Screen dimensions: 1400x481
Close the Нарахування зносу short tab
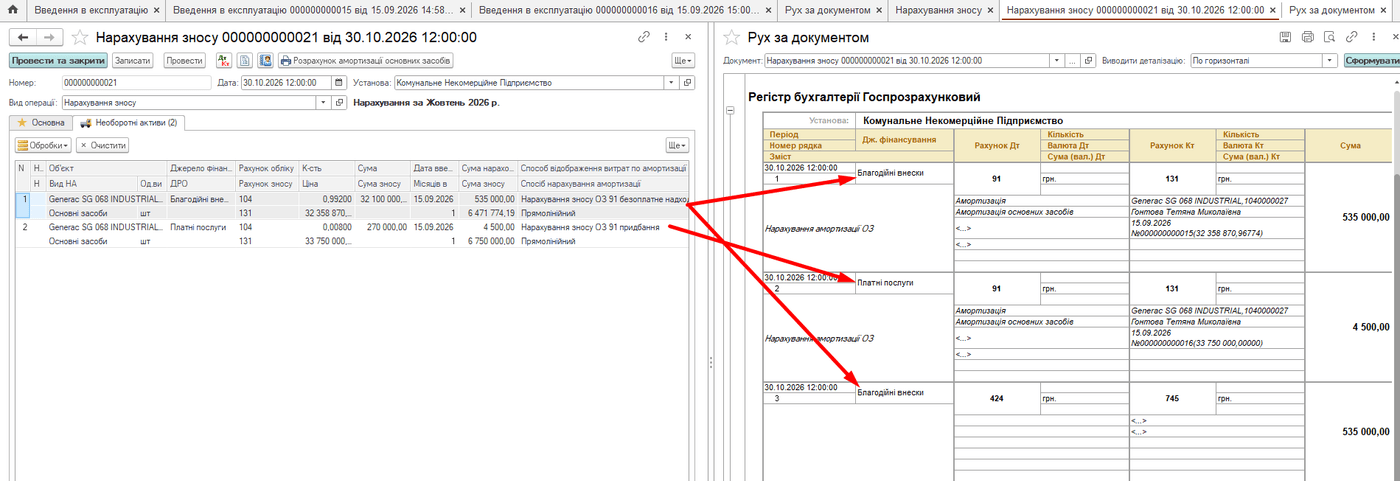tap(991, 11)
